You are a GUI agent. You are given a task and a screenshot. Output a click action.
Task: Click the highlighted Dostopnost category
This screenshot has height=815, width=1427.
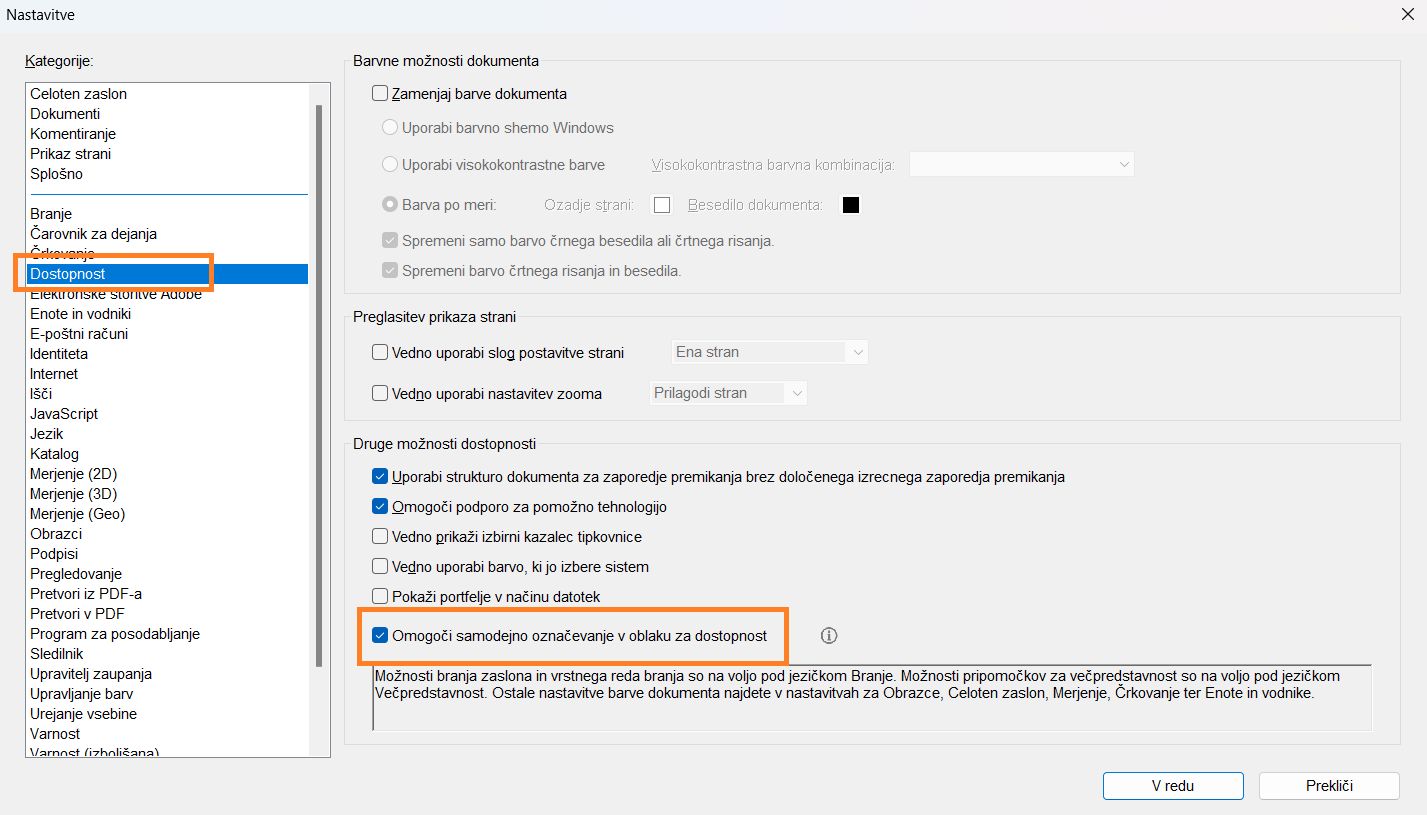point(168,274)
